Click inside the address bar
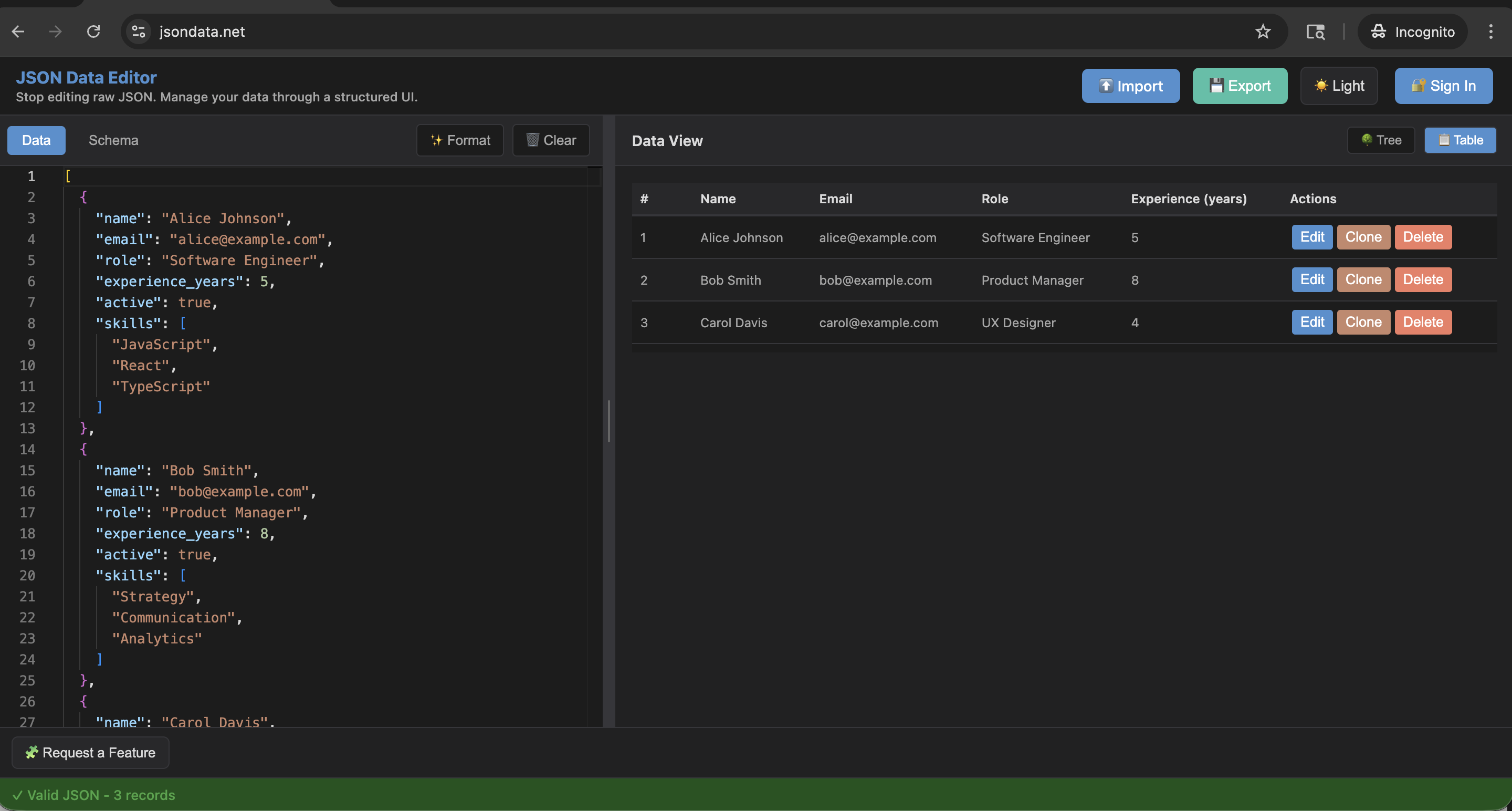 (x=411, y=31)
